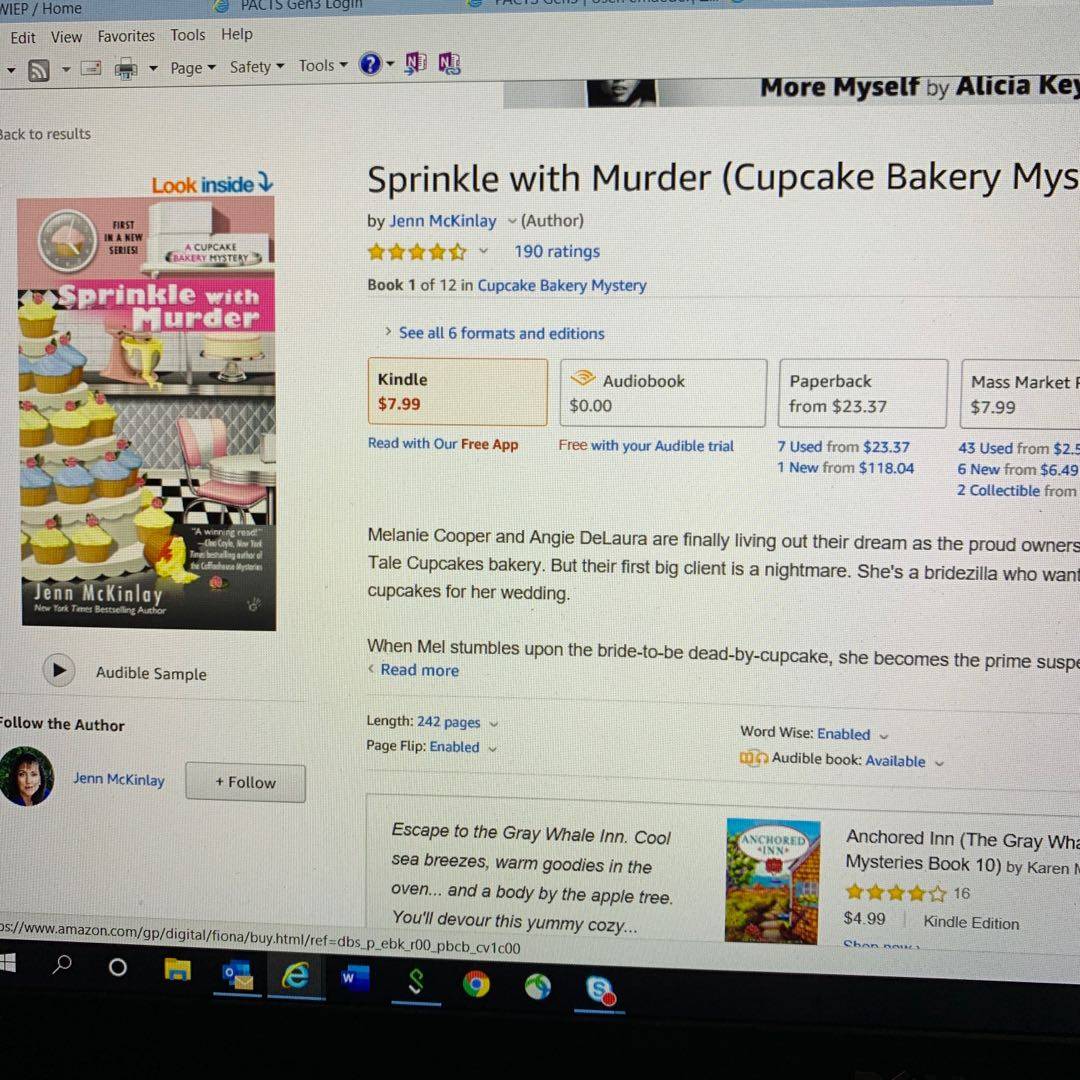
Task: Select the Kindle $7.99 format option
Action: [457, 392]
